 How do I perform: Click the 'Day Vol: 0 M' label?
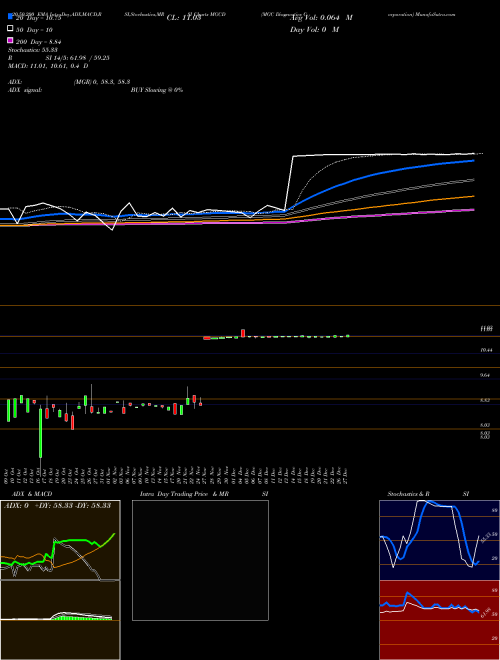click(314, 29)
